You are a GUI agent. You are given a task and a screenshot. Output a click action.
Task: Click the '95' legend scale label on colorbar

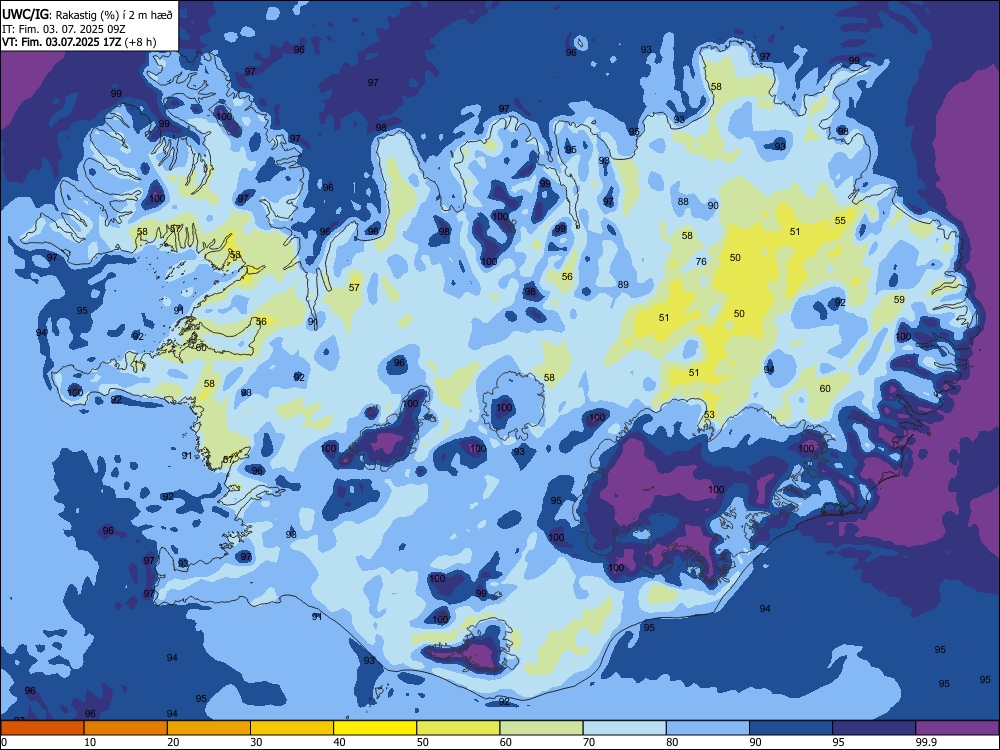[838, 742]
